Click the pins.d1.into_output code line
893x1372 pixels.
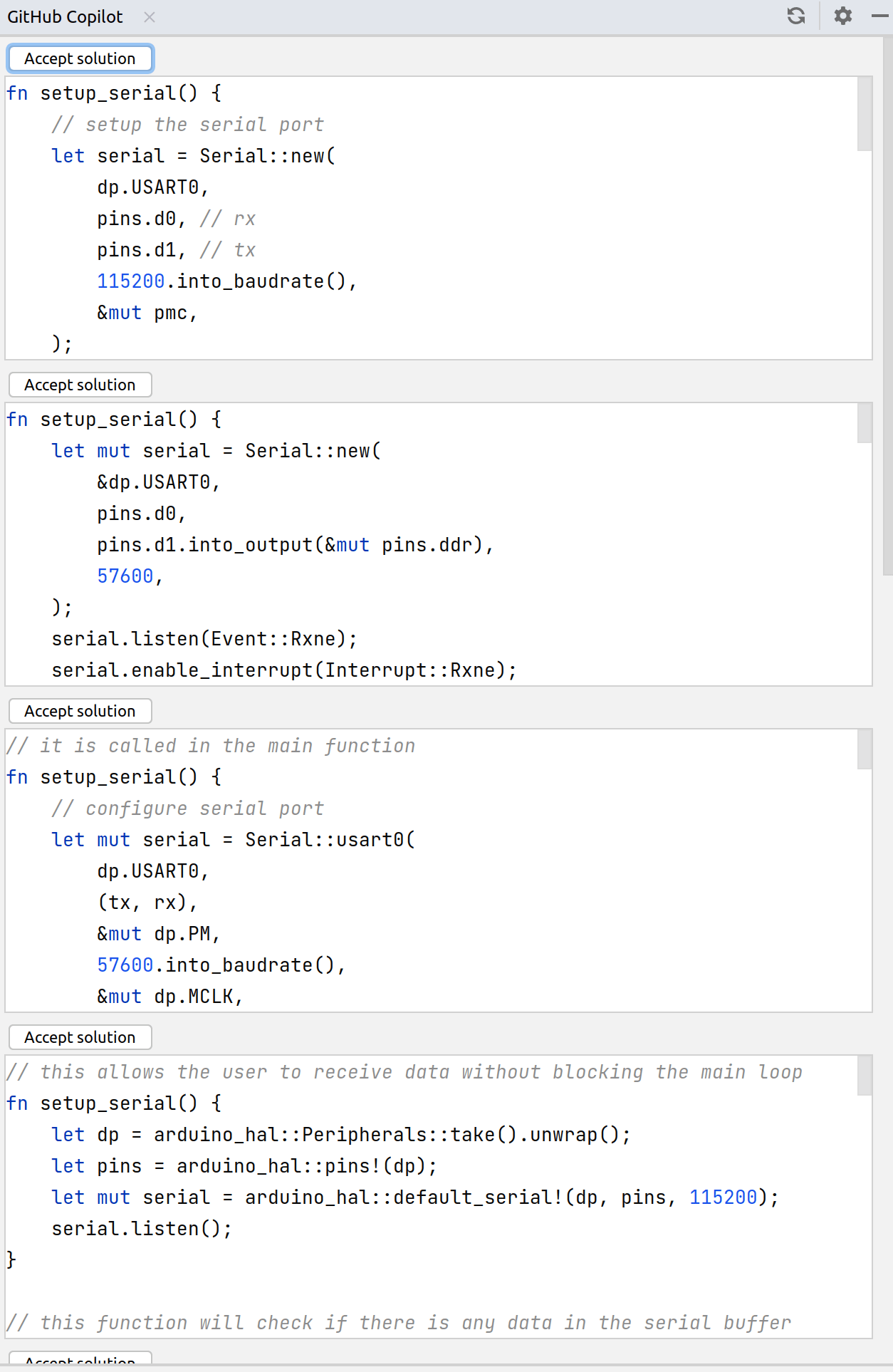(x=295, y=545)
